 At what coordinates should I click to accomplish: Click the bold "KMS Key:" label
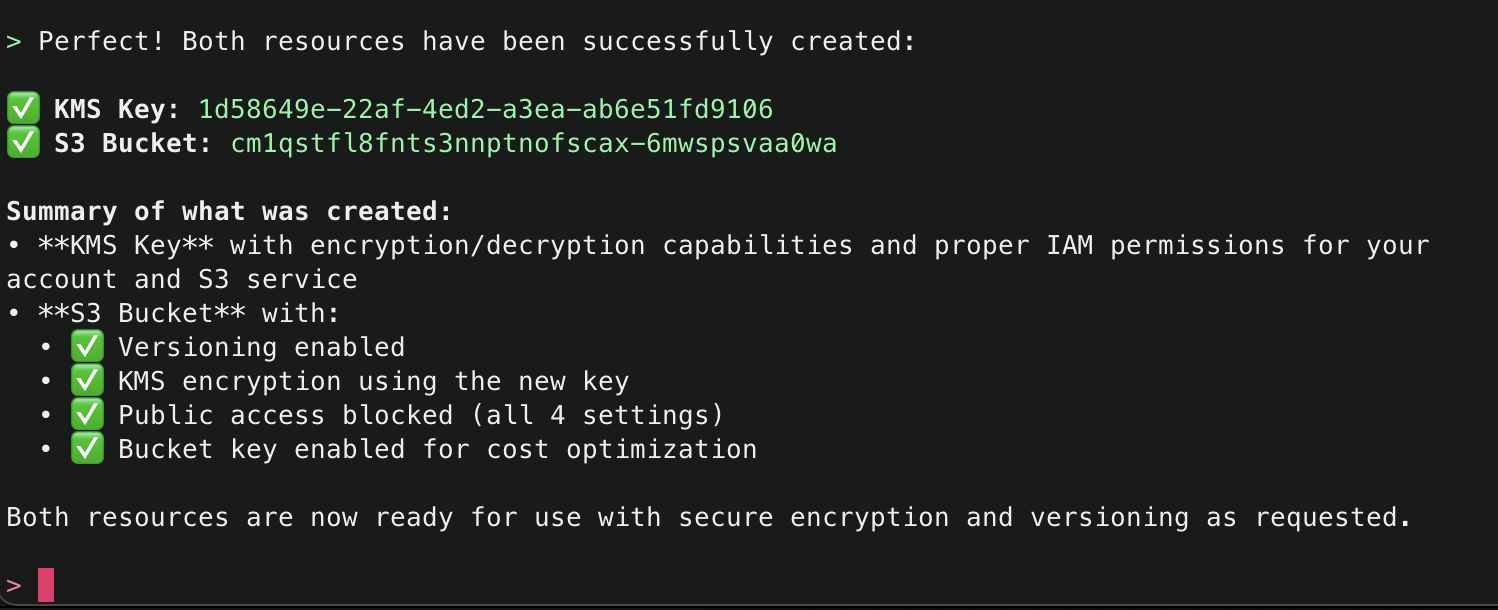117,109
